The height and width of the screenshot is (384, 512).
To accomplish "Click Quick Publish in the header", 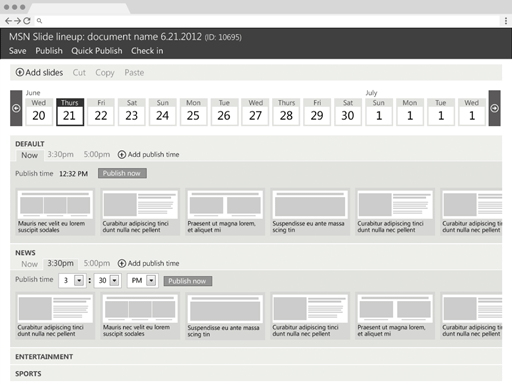I will (x=97, y=51).
